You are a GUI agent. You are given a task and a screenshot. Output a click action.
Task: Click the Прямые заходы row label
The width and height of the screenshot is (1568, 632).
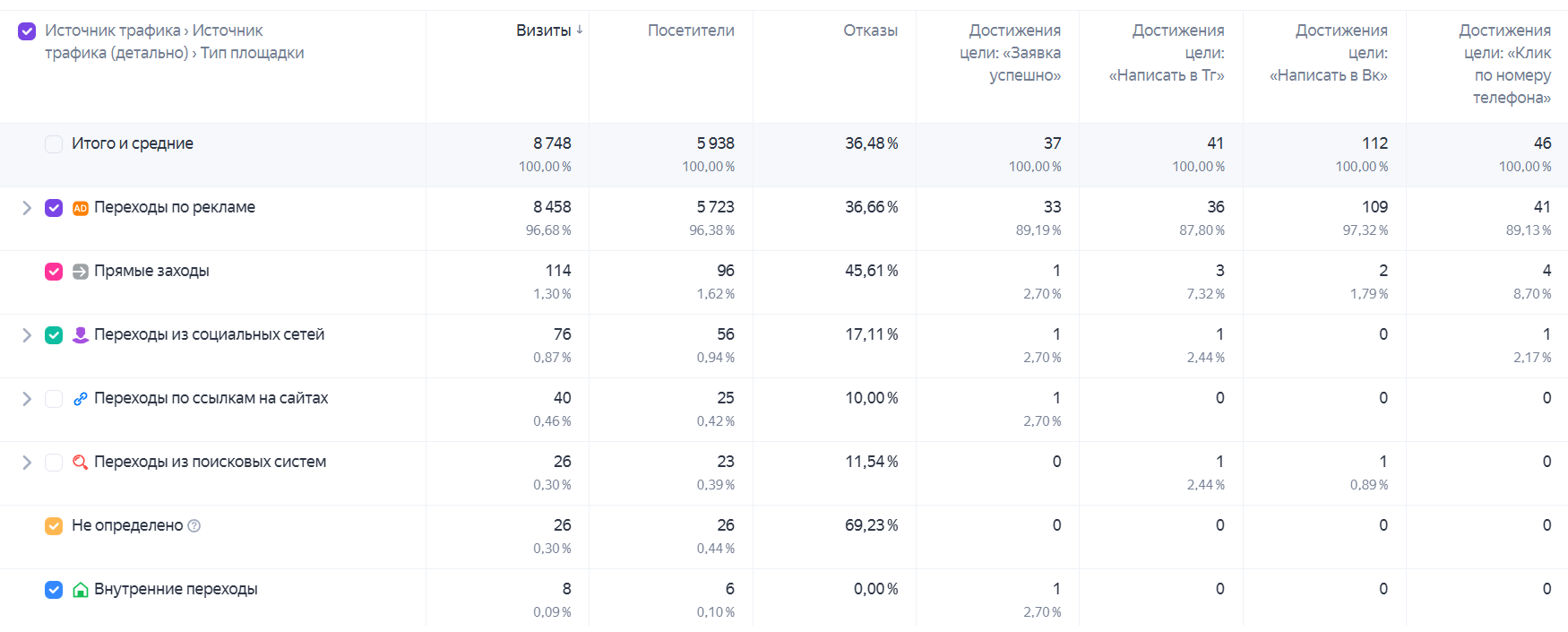(151, 271)
